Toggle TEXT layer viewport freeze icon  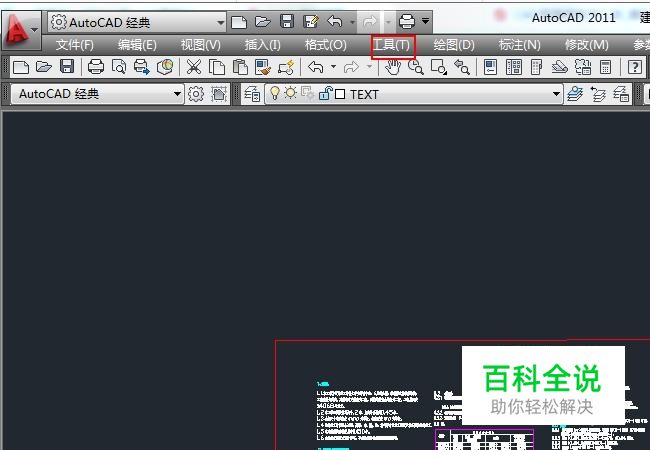coord(308,93)
